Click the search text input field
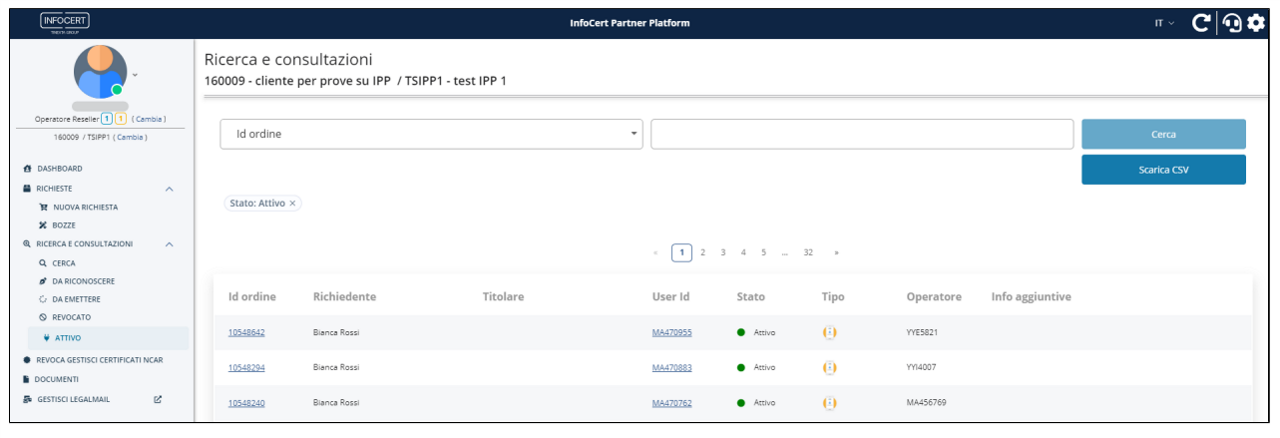Screen dimensions: 1280x438 coord(861,134)
